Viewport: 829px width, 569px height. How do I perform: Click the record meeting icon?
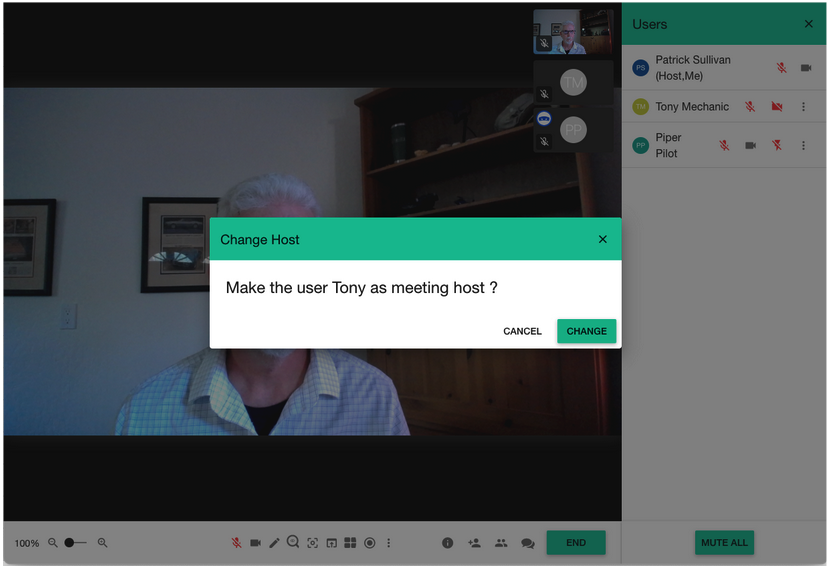pyautogui.click(x=370, y=543)
